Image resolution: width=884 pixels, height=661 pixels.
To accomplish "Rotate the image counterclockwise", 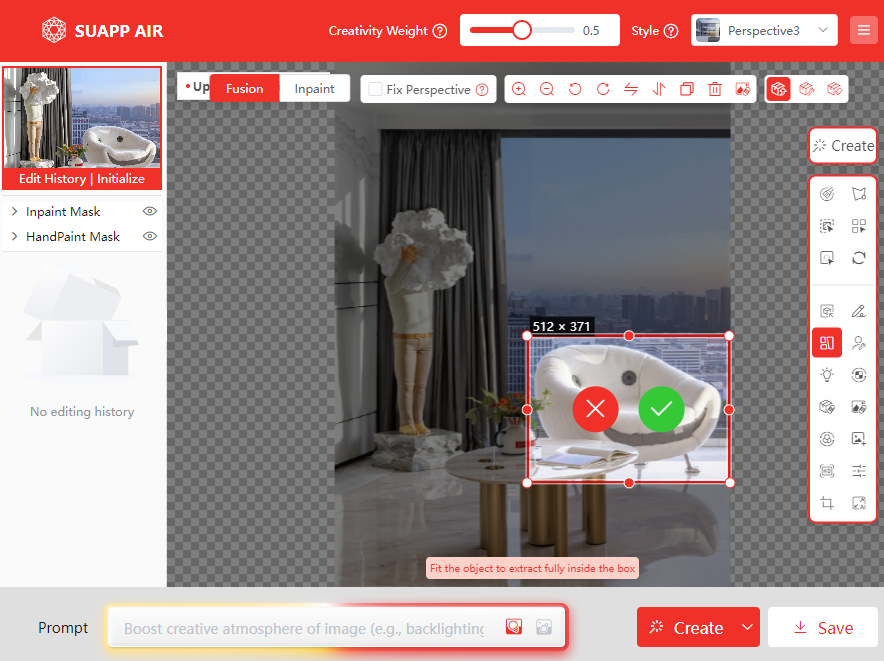I will coord(575,89).
